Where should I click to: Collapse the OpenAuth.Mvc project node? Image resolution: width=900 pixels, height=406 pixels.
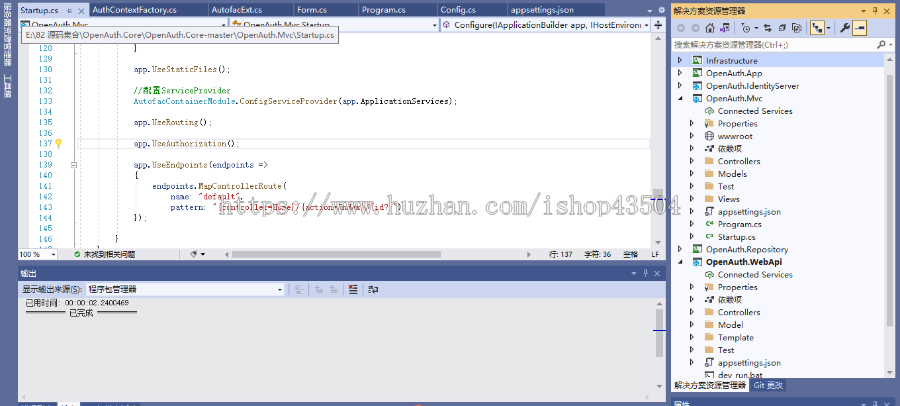coord(680,98)
